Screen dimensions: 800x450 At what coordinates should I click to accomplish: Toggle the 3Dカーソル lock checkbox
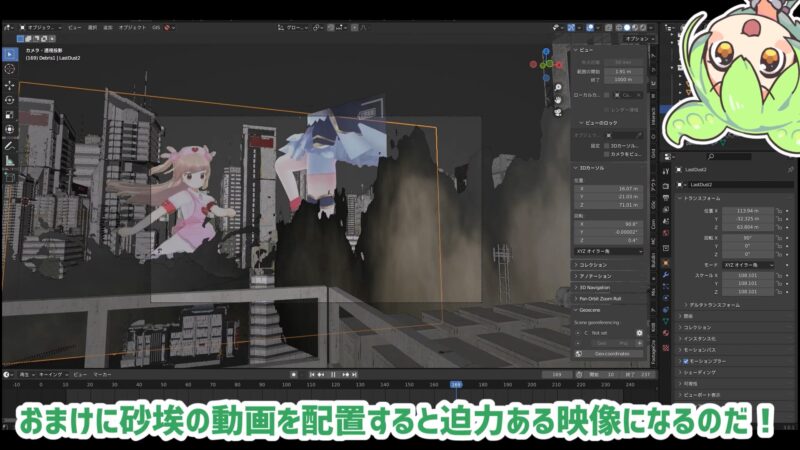609,145
